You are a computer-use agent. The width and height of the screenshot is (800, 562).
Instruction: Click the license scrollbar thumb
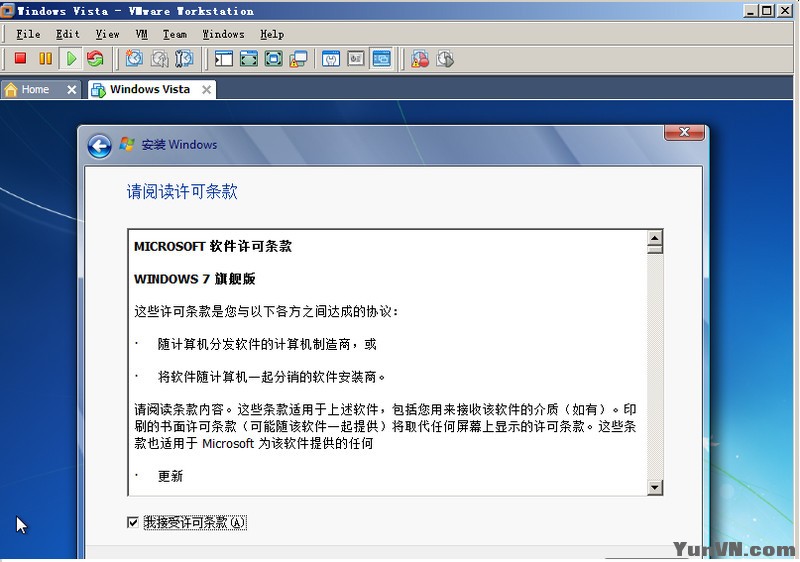(655, 249)
